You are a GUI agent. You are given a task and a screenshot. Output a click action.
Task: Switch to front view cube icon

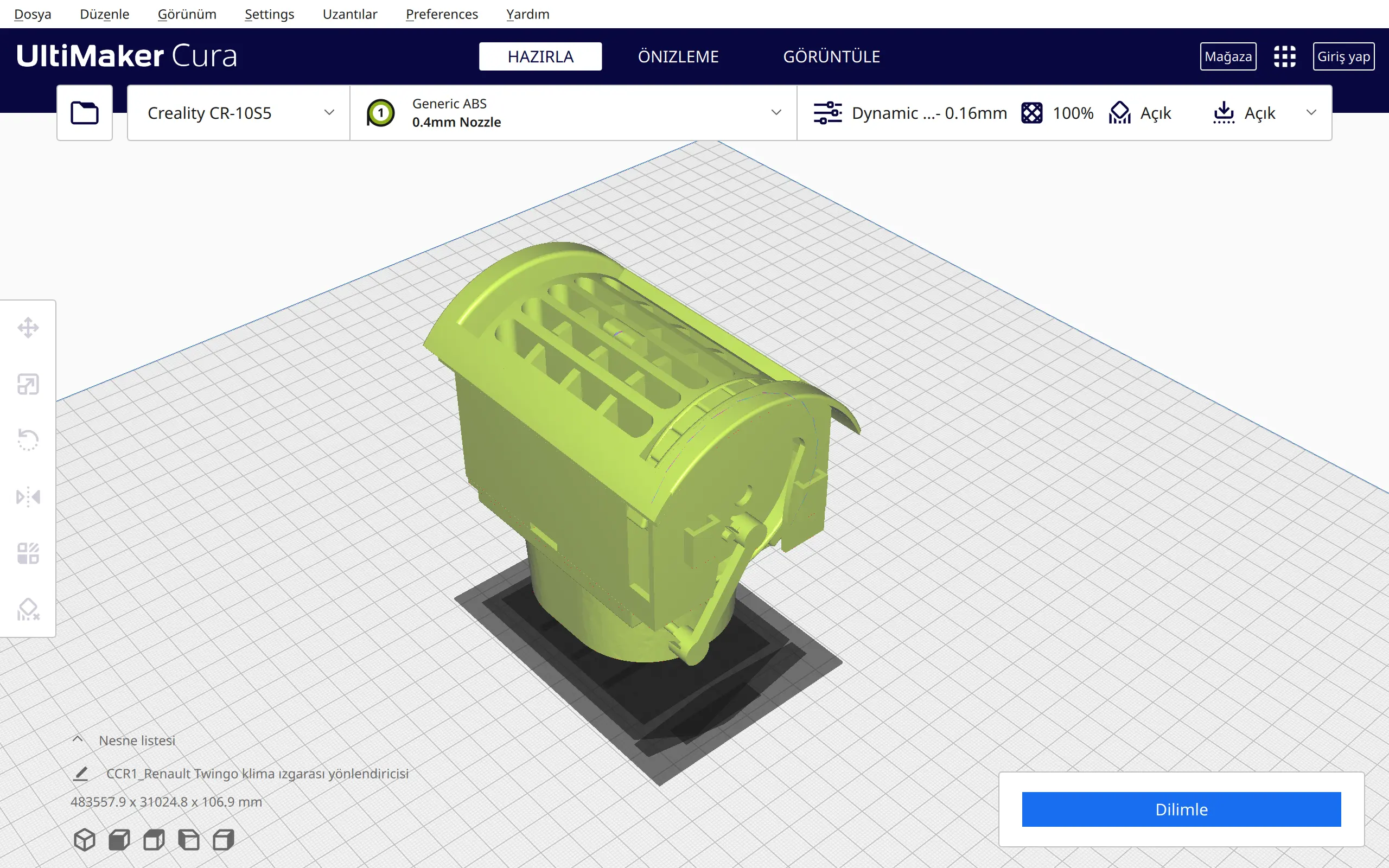tap(119, 840)
